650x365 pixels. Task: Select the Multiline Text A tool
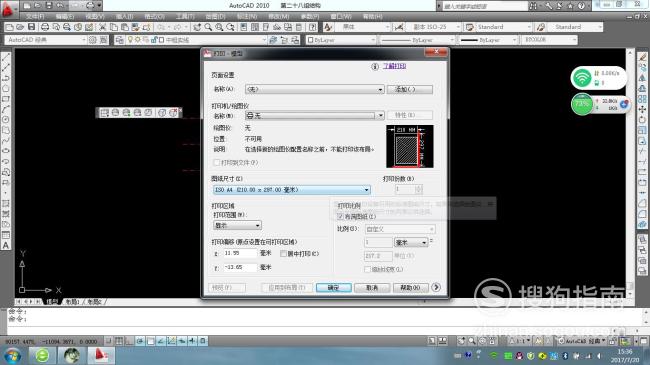coord(6,245)
